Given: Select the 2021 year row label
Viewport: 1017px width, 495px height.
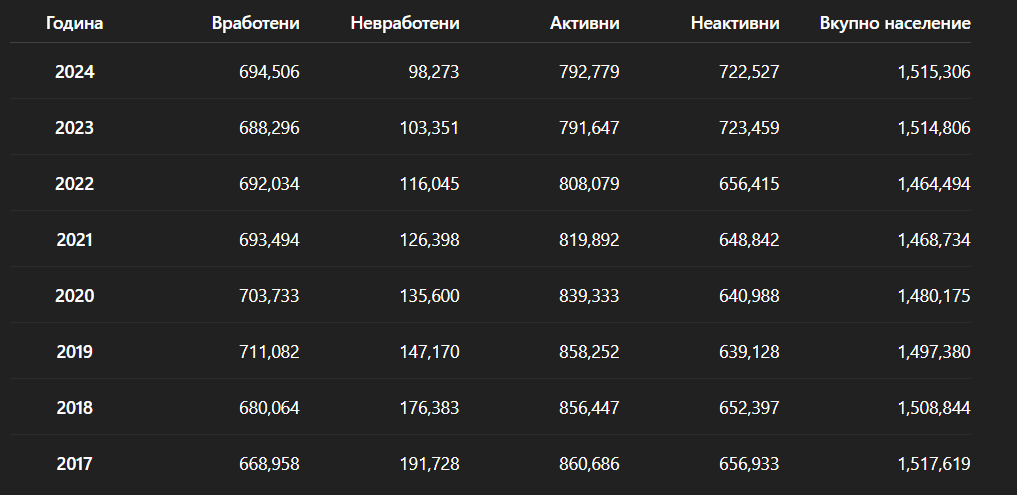Looking at the screenshot, I should [x=75, y=240].
